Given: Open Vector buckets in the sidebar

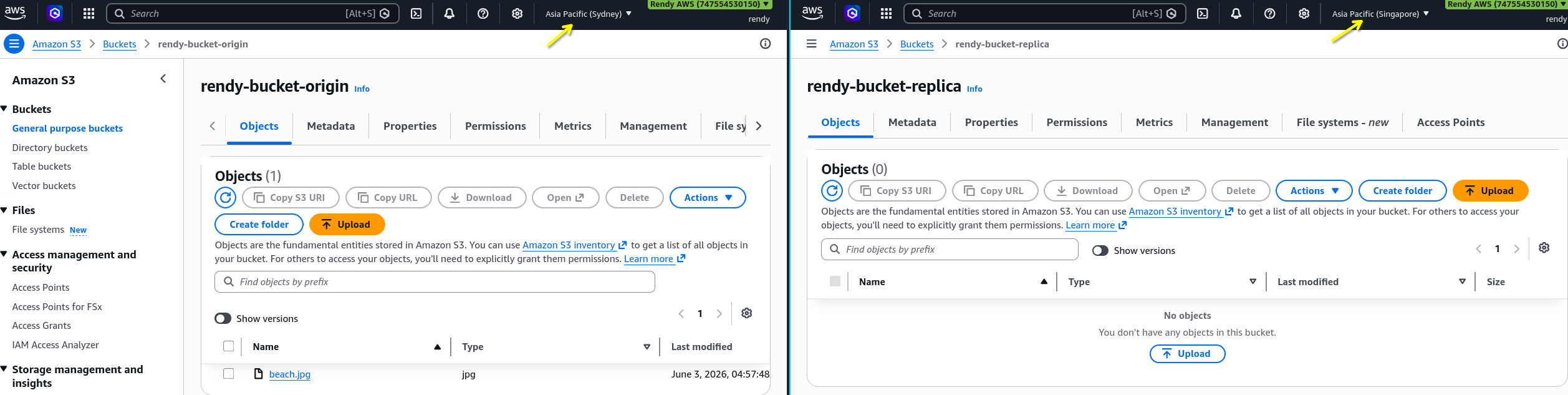Looking at the screenshot, I should tap(44, 186).
